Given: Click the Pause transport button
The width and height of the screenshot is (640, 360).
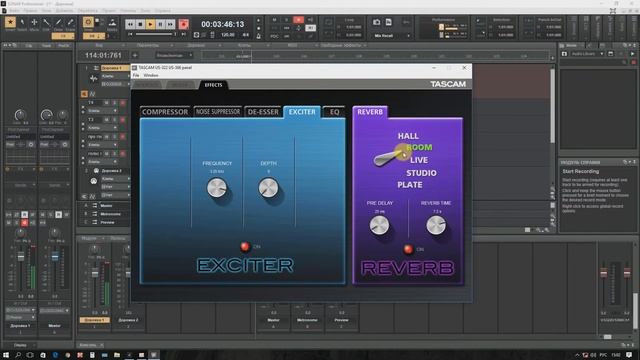Looking at the screenshot, I should pyautogui.click(x=160, y=24).
